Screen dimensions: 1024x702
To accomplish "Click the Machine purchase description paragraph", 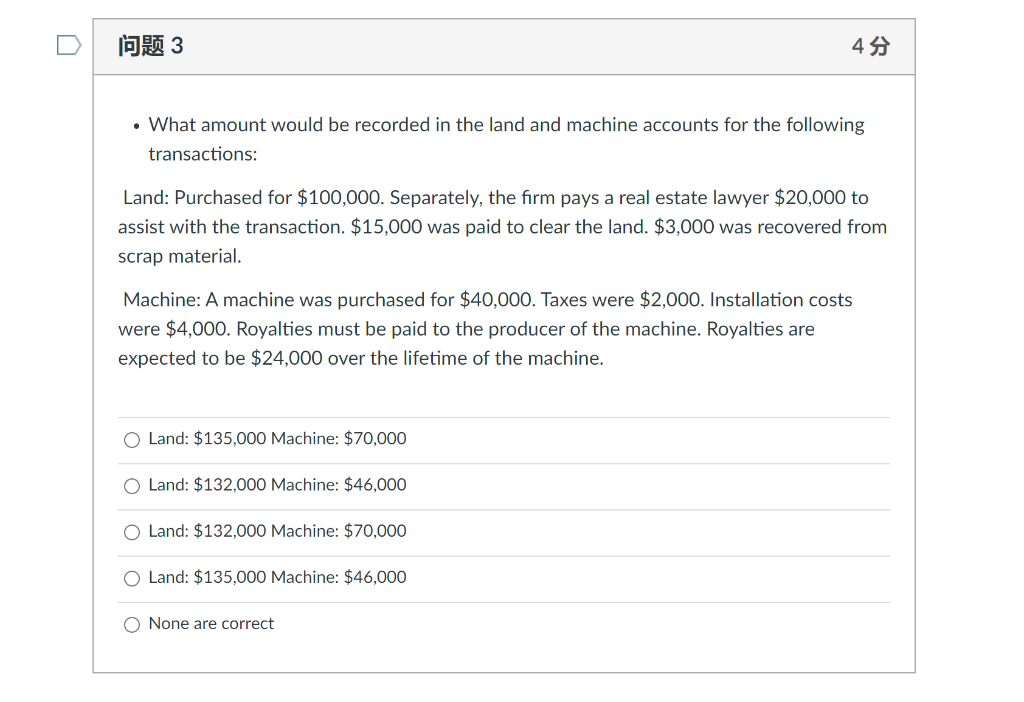I will 485,328.
